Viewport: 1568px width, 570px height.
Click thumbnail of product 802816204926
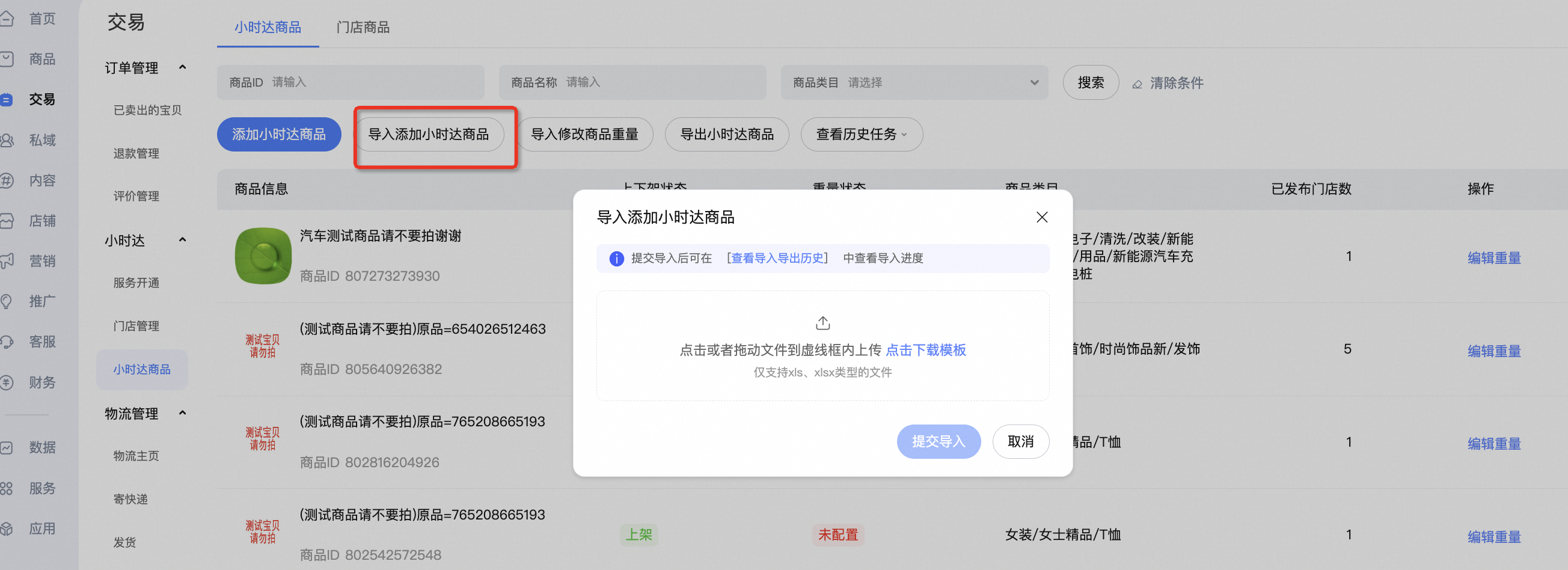(x=263, y=439)
